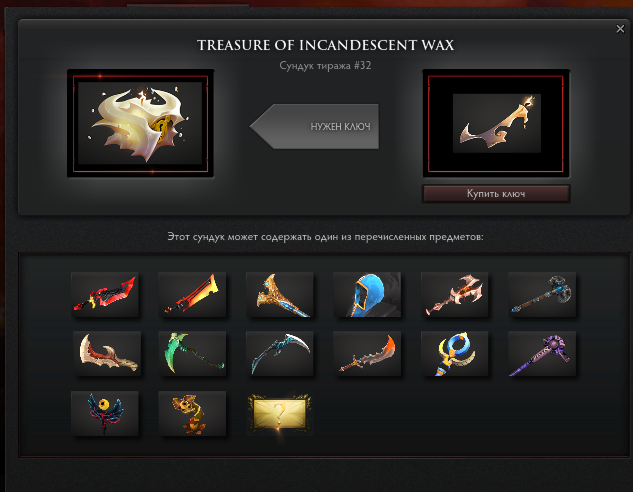Select the Incandescent Wax treasure chest image
The height and width of the screenshot is (492, 633).
(x=140, y=123)
